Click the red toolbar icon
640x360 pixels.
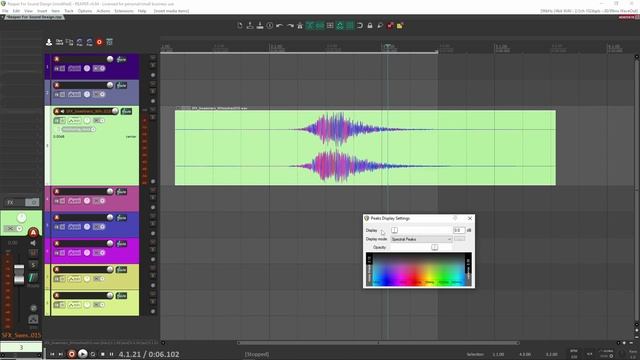[x=390, y=26]
